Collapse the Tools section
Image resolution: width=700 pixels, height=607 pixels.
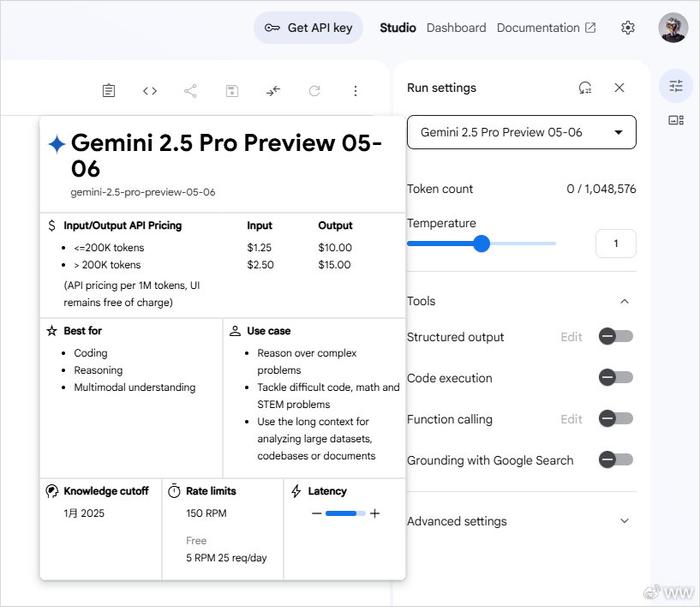[x=625, y=301]
